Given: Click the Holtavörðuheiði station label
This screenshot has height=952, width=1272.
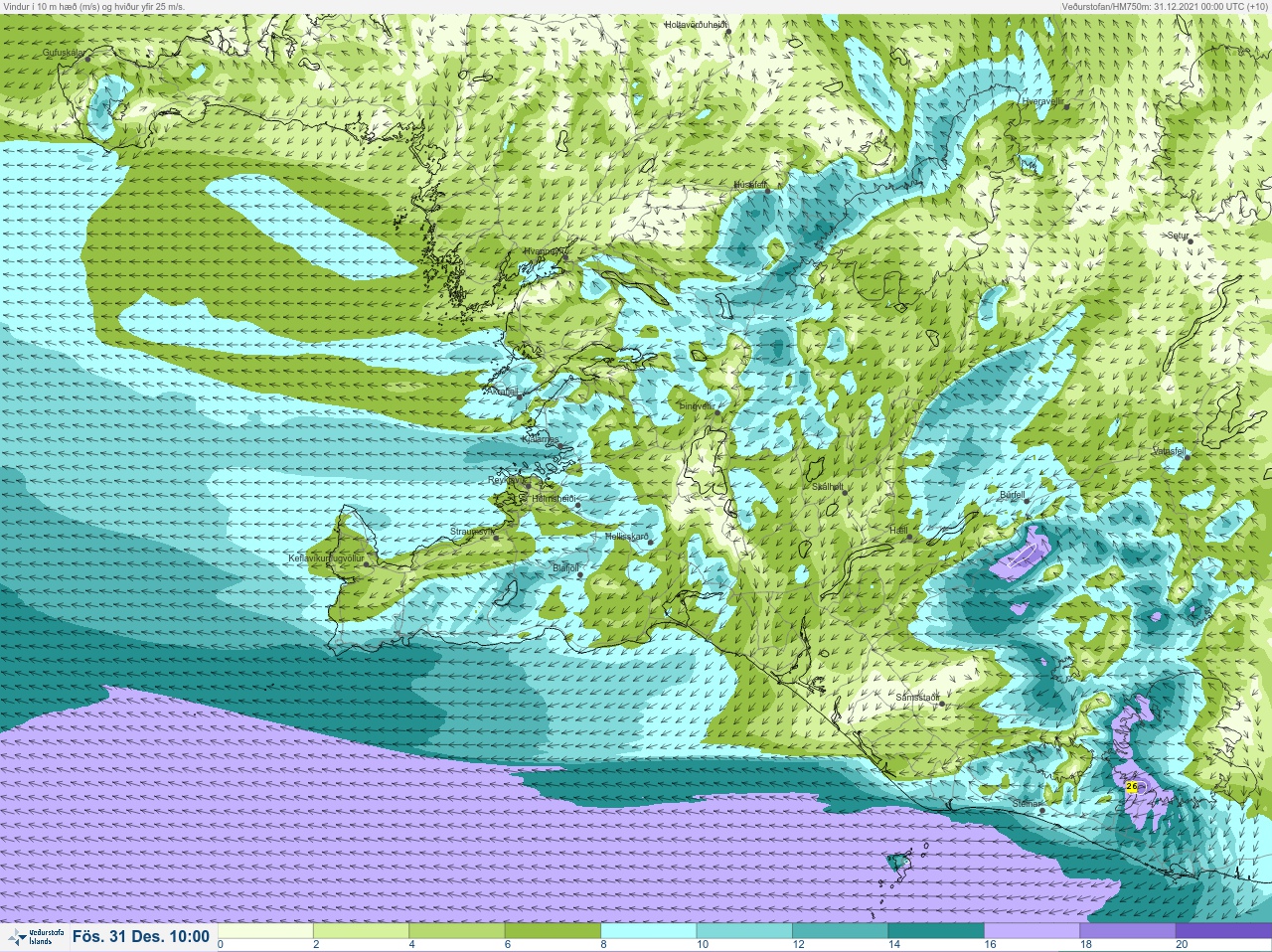Looking at the screenshot, I should (697, 24).
